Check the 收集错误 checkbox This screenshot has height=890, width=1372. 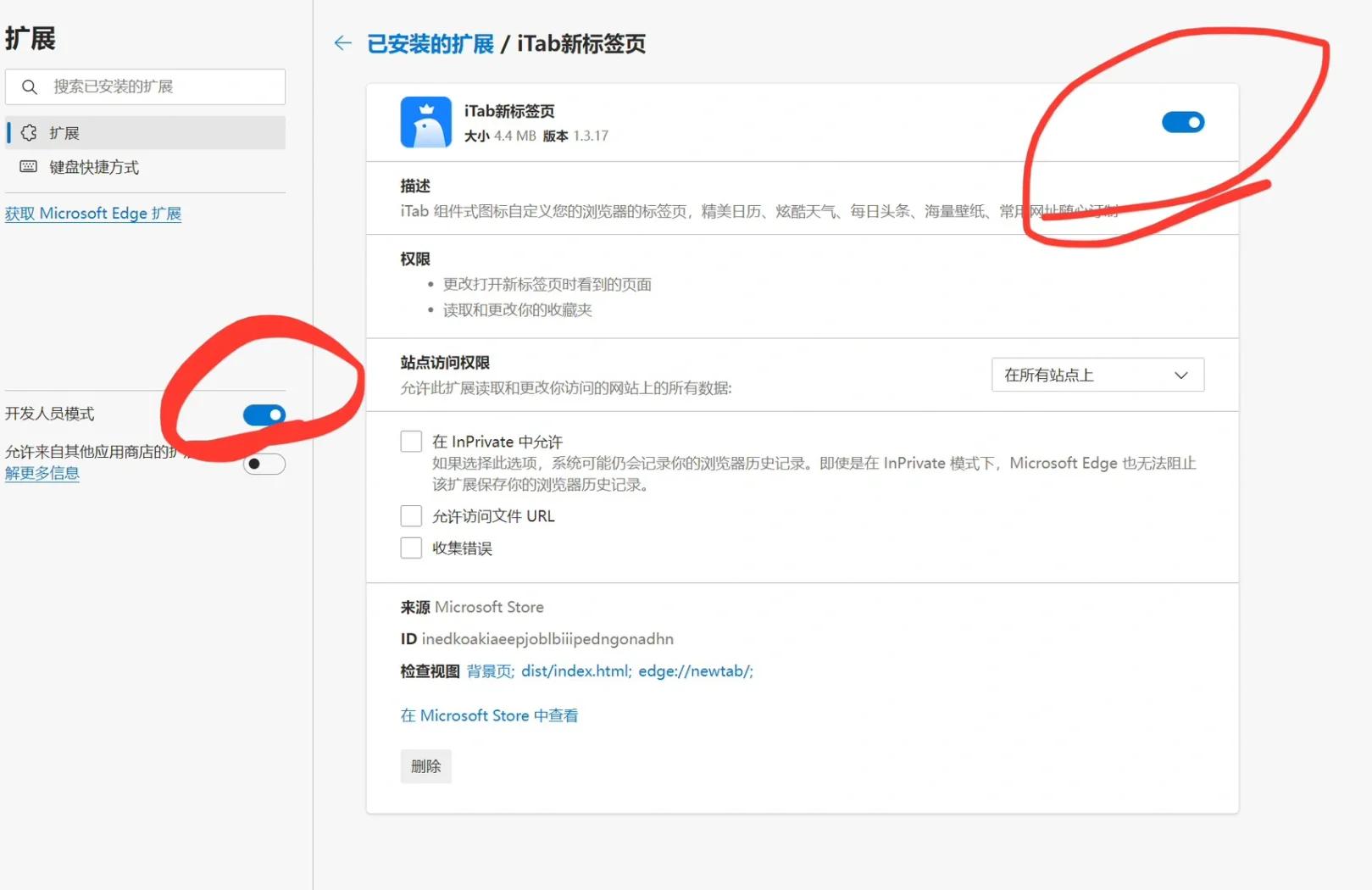411,548
